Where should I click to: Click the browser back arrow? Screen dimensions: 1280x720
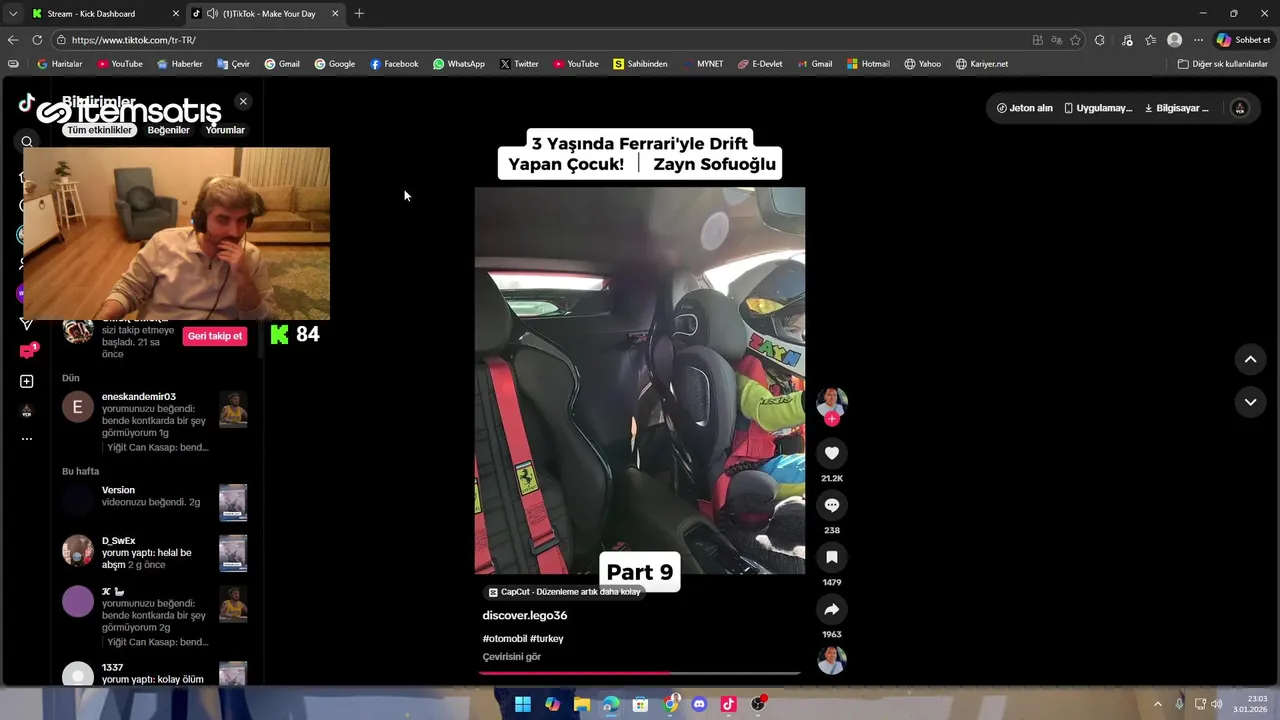[x=13, y=40]
